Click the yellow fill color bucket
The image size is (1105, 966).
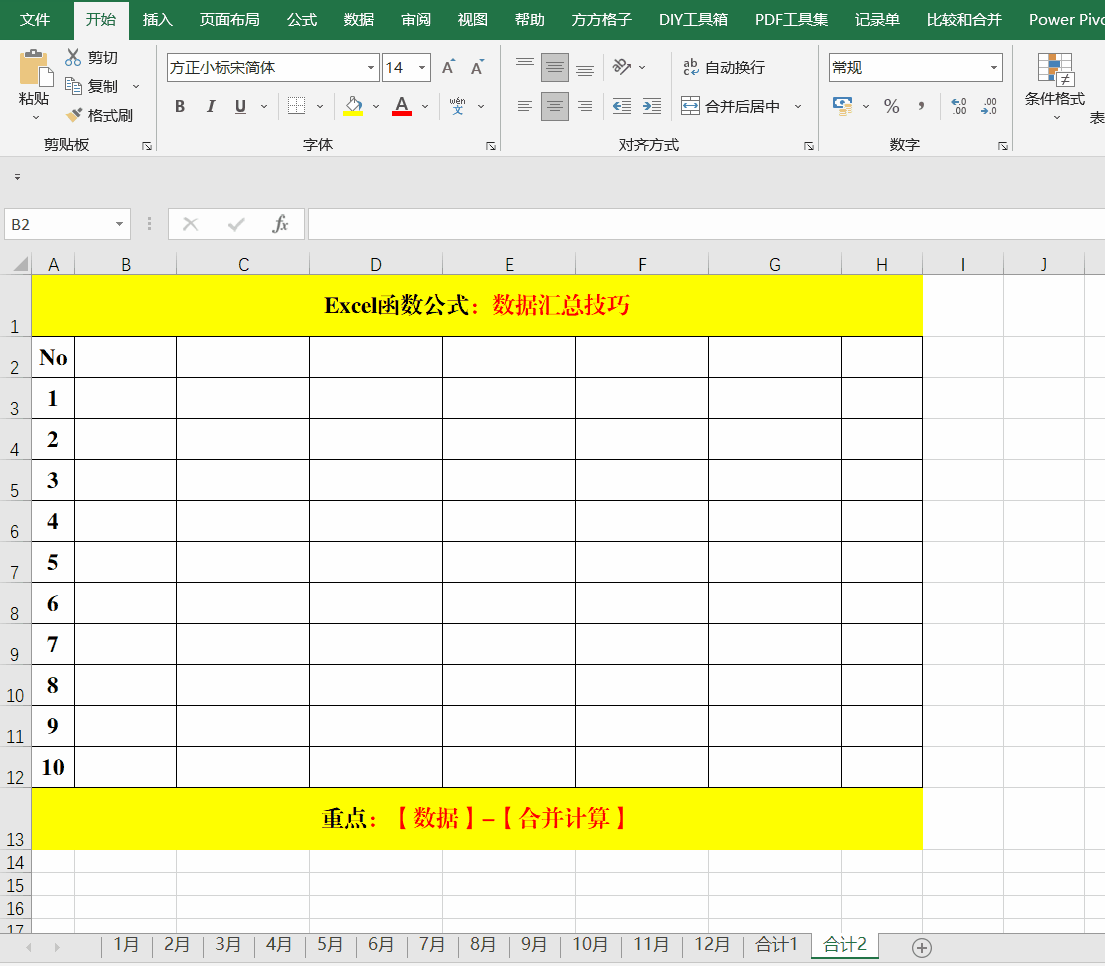tap(353, 106)
